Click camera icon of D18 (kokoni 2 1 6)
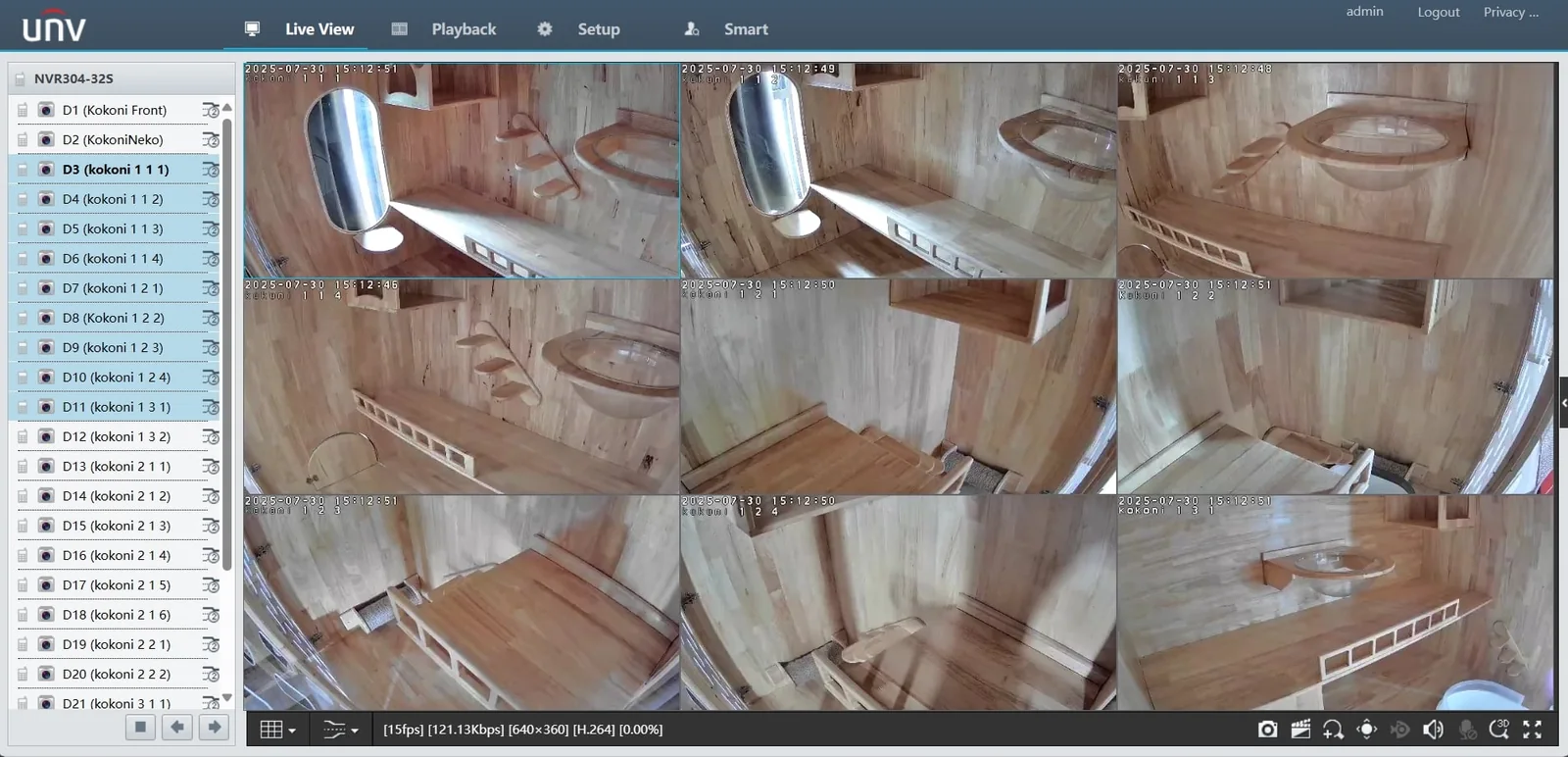Screen dimensions: 1568x757 click(45, 614)
